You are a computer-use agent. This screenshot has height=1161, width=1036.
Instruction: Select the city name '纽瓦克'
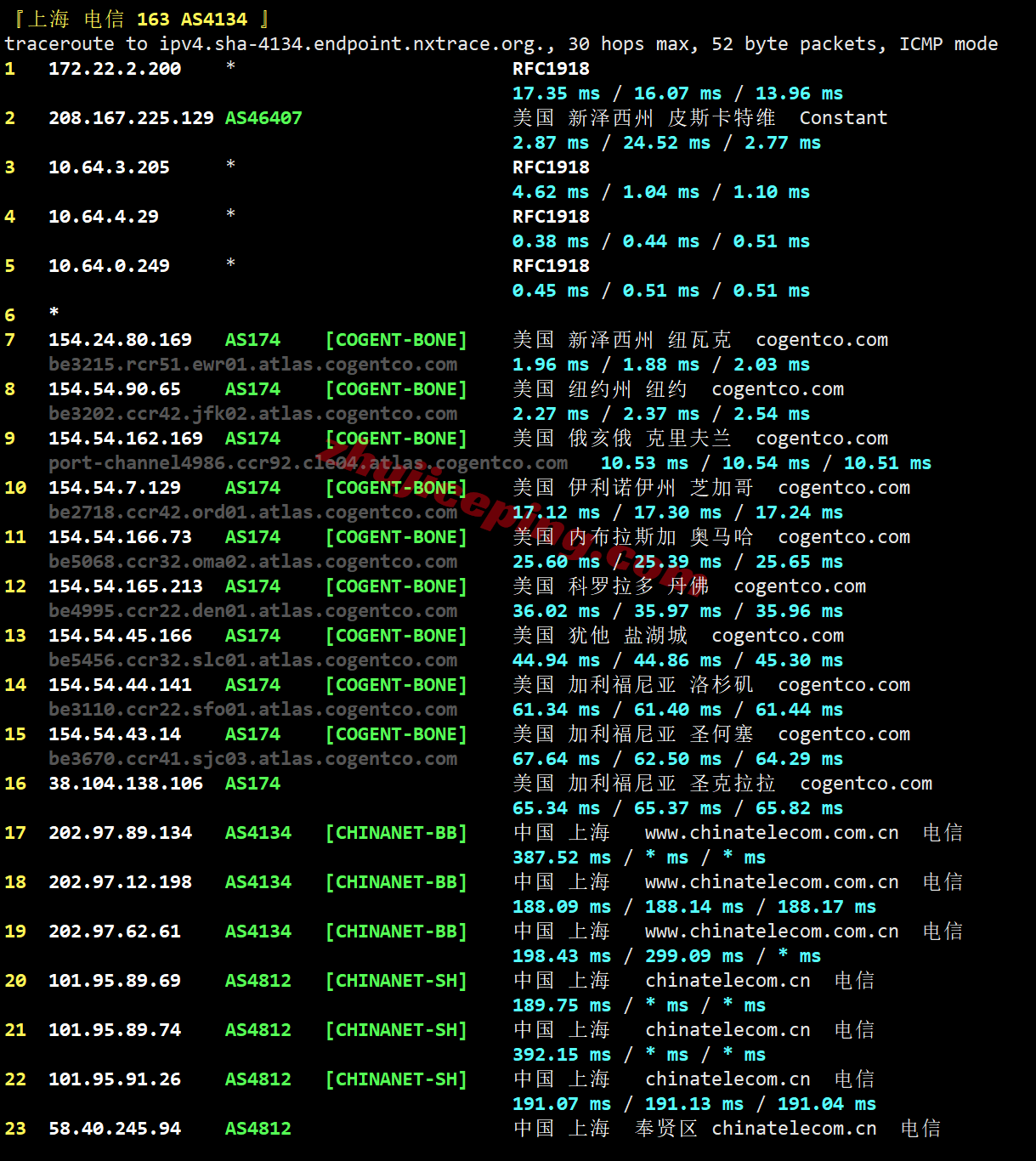(699, 340)
